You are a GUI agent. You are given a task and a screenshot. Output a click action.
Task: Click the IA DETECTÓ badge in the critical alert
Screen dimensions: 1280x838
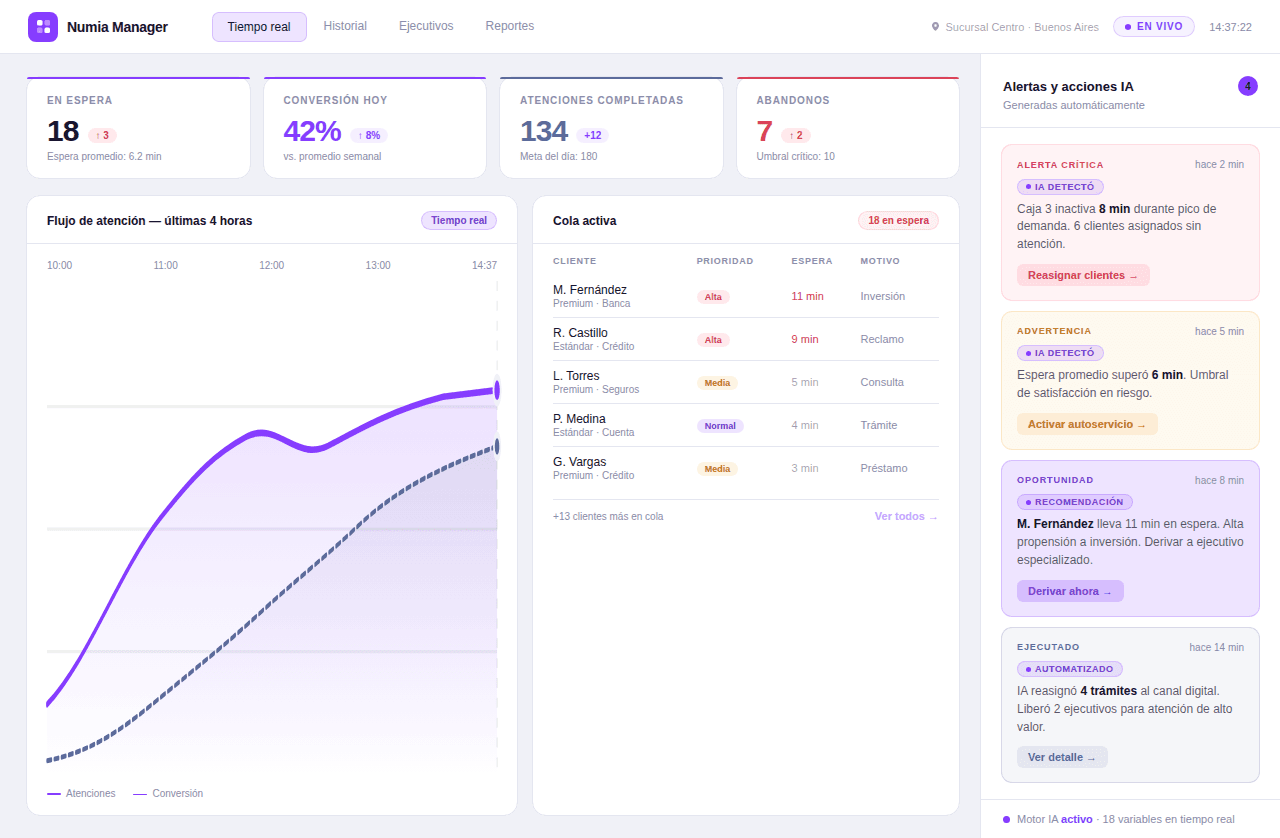(1060, 186)
